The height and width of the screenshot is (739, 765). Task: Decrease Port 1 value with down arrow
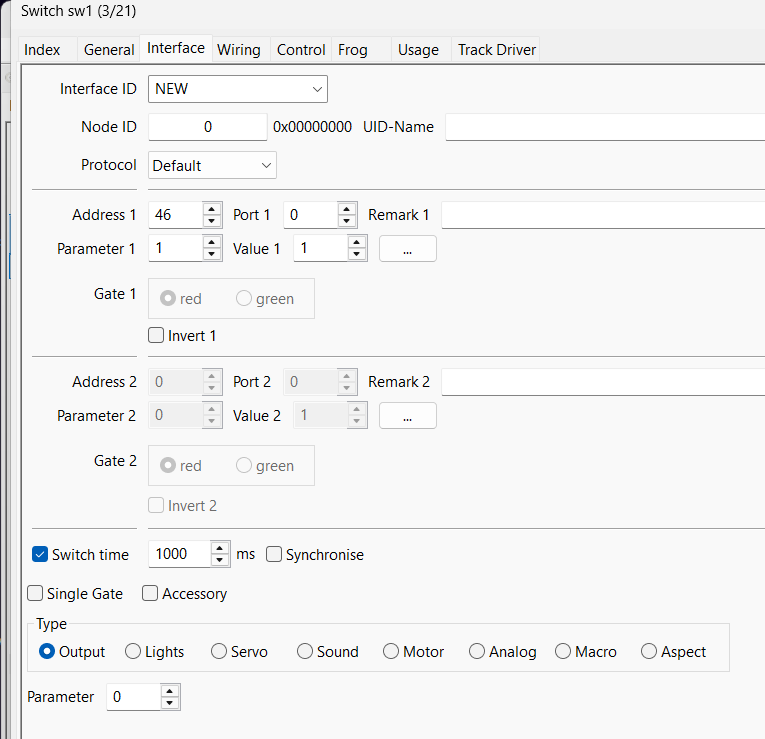pos(347,221)
